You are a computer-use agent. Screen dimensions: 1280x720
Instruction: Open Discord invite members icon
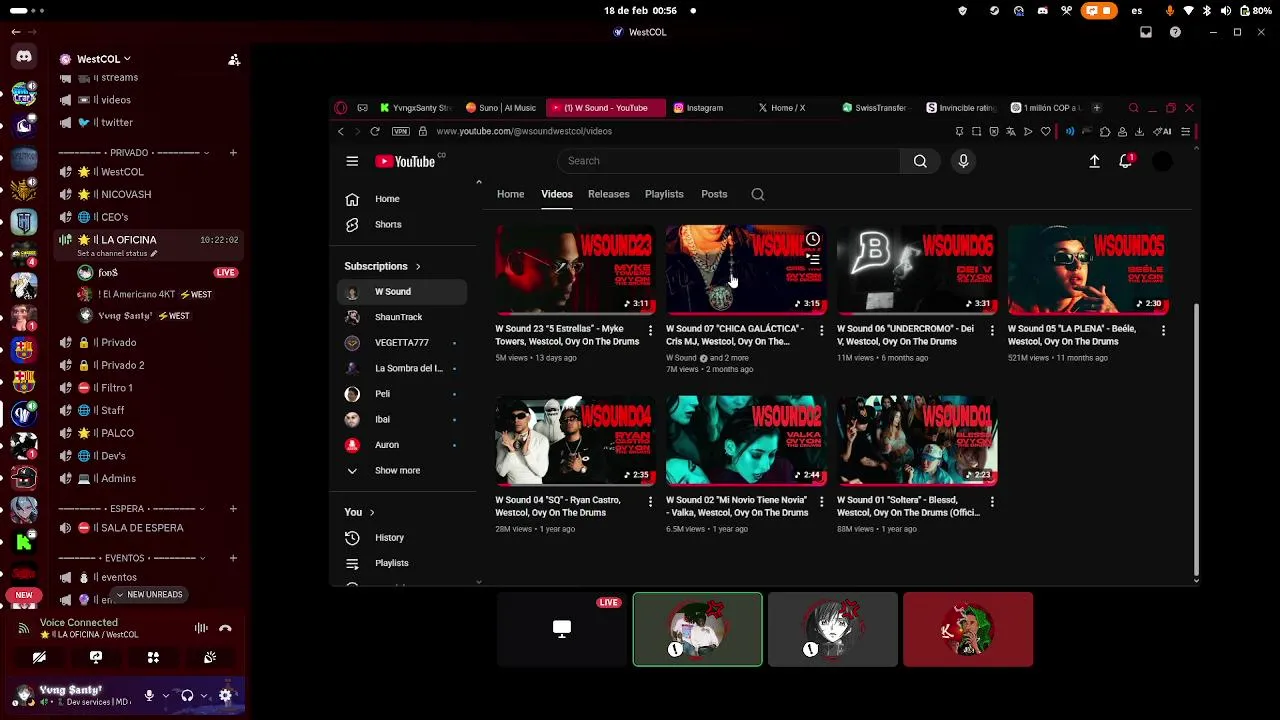click(x=234, y=60)
